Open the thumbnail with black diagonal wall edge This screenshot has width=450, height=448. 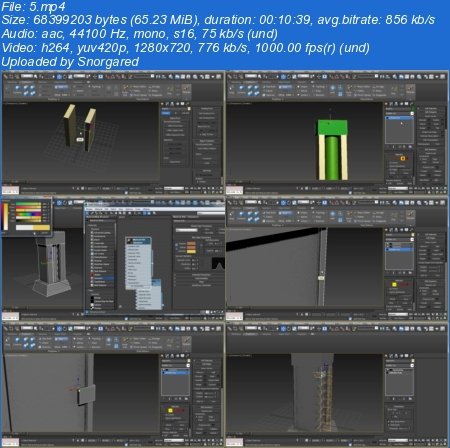pos(337,259)
